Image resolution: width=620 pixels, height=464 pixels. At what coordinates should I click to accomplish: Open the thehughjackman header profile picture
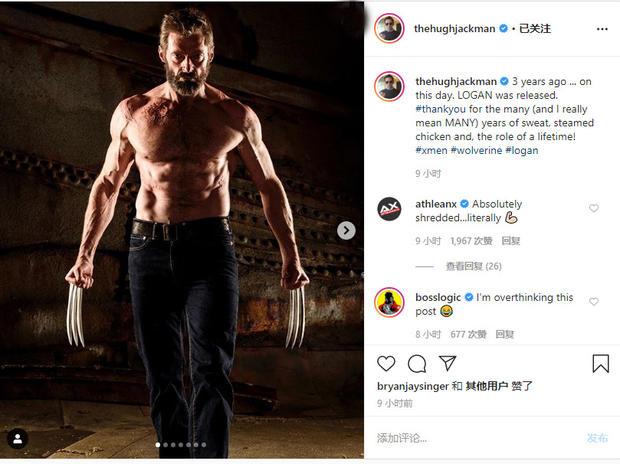389,28
